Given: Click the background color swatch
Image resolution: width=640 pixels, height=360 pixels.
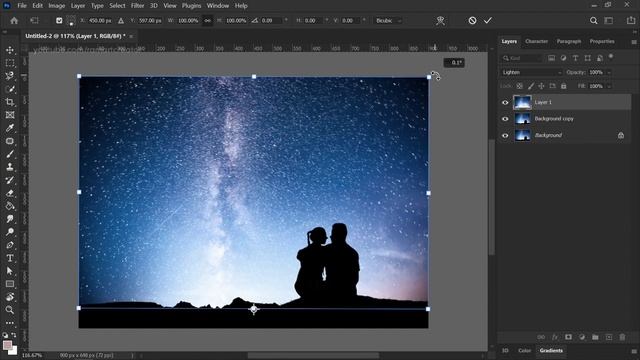Looking at the screenshot, I should 14,351.
